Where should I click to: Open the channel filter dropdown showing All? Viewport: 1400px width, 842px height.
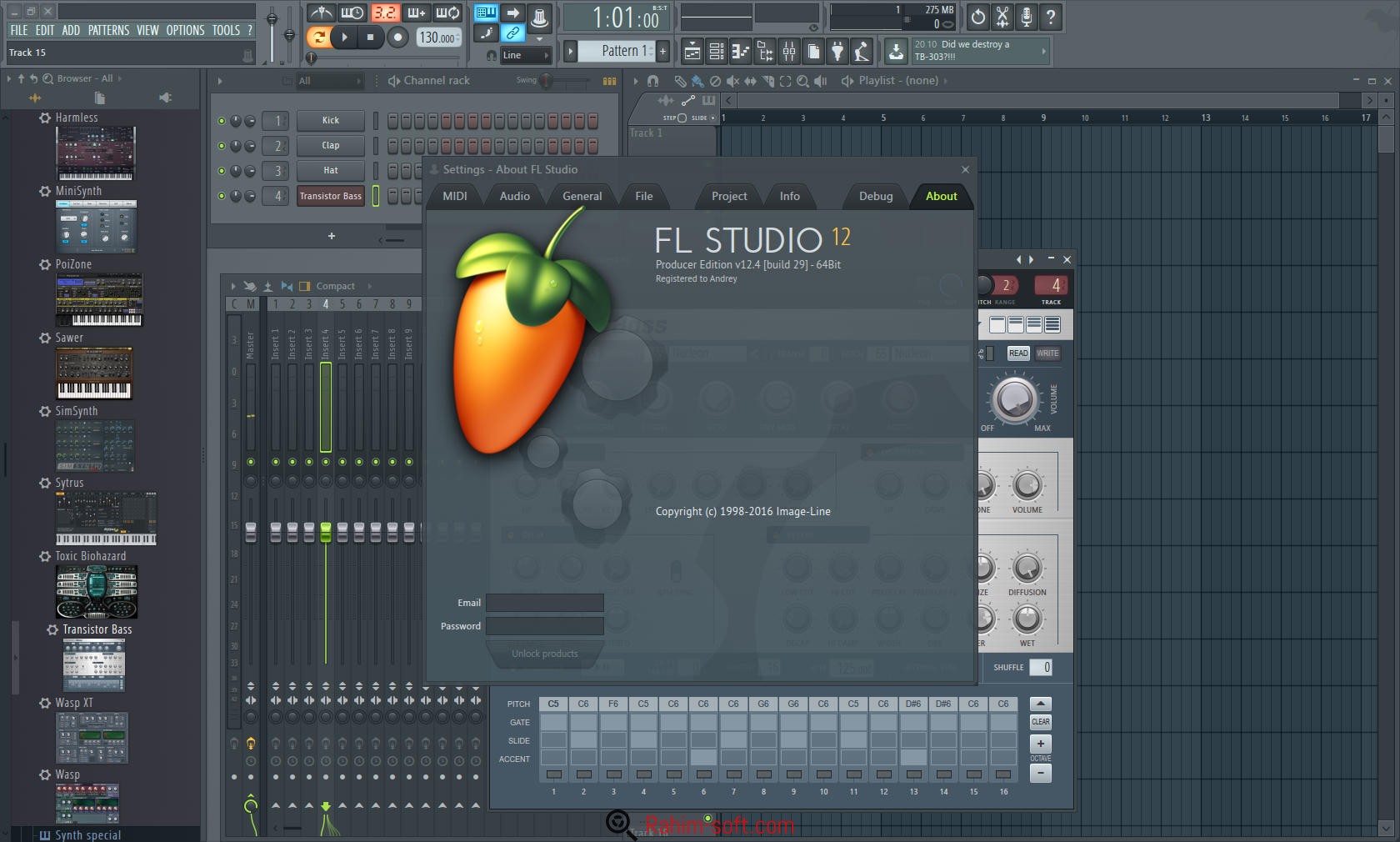coord(327,81)
